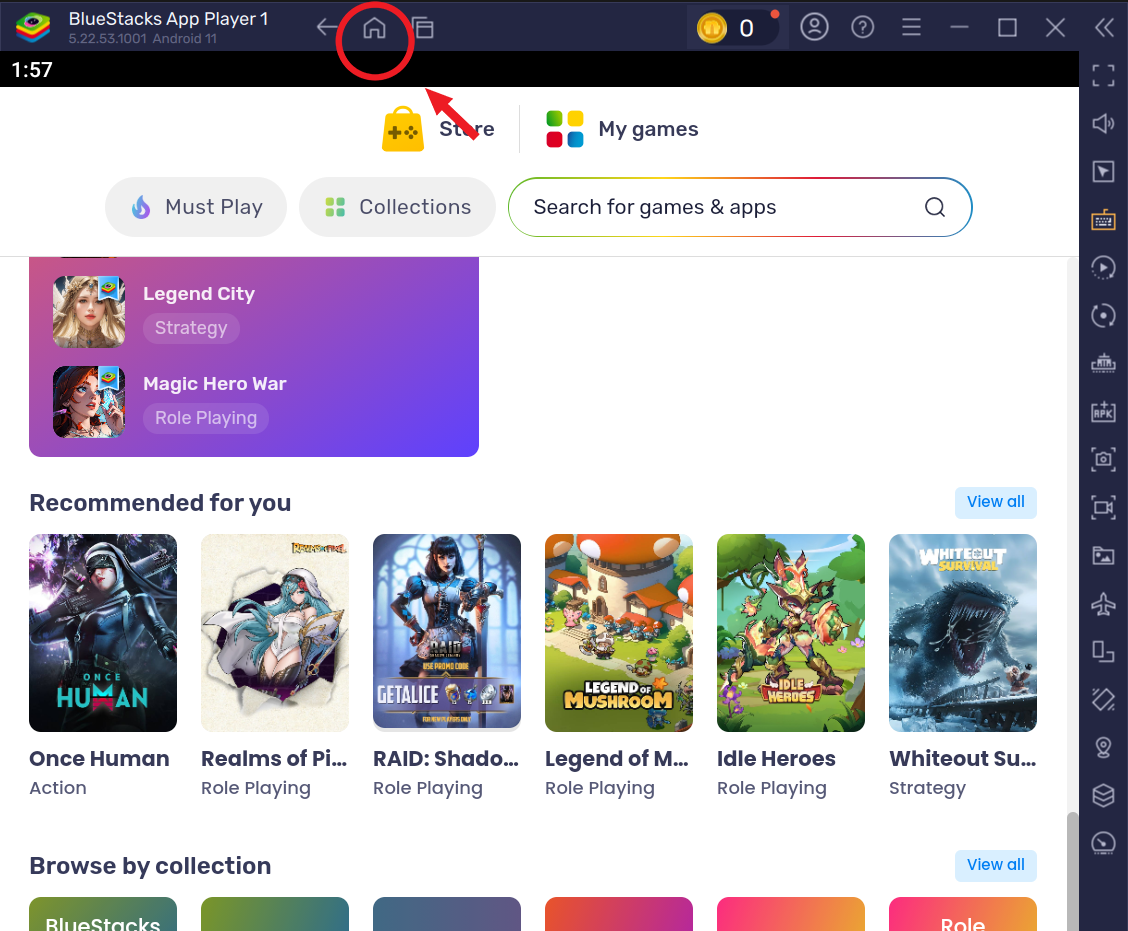Image resolution: width=1128 pixels, height=931 pixels.
Task: Select the Collections filter chip
Action: coord(397,207)
